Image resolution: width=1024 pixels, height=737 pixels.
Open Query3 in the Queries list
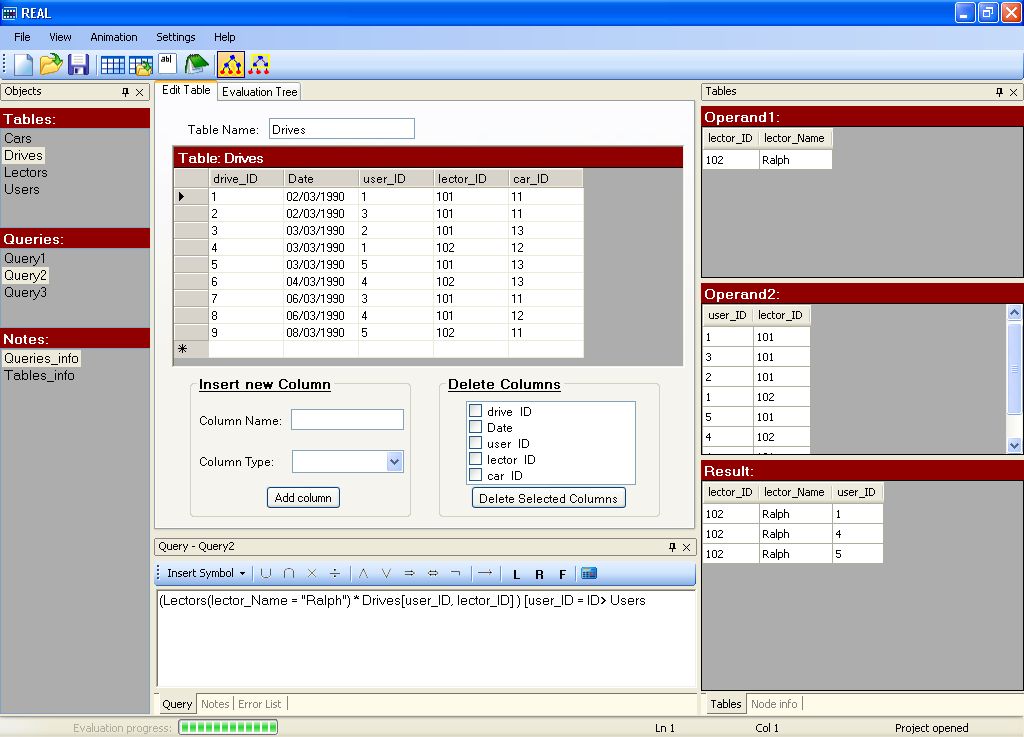pyautogui.click(x=25, y=292)
